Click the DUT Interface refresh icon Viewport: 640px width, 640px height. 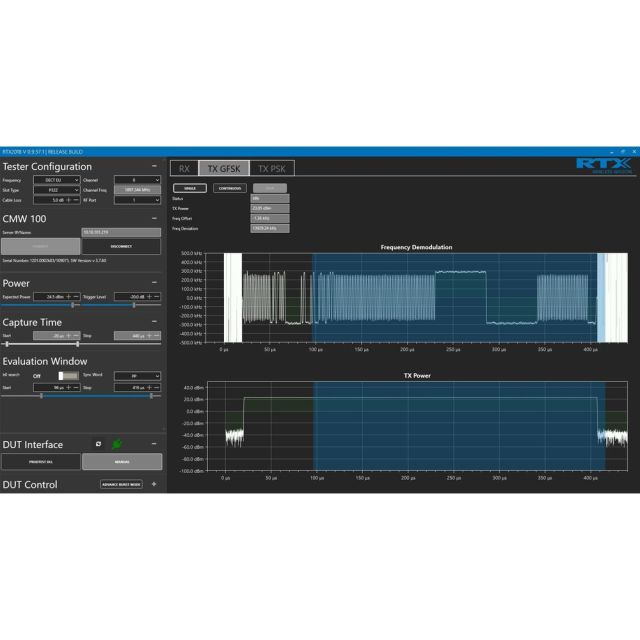click(98, 443)
